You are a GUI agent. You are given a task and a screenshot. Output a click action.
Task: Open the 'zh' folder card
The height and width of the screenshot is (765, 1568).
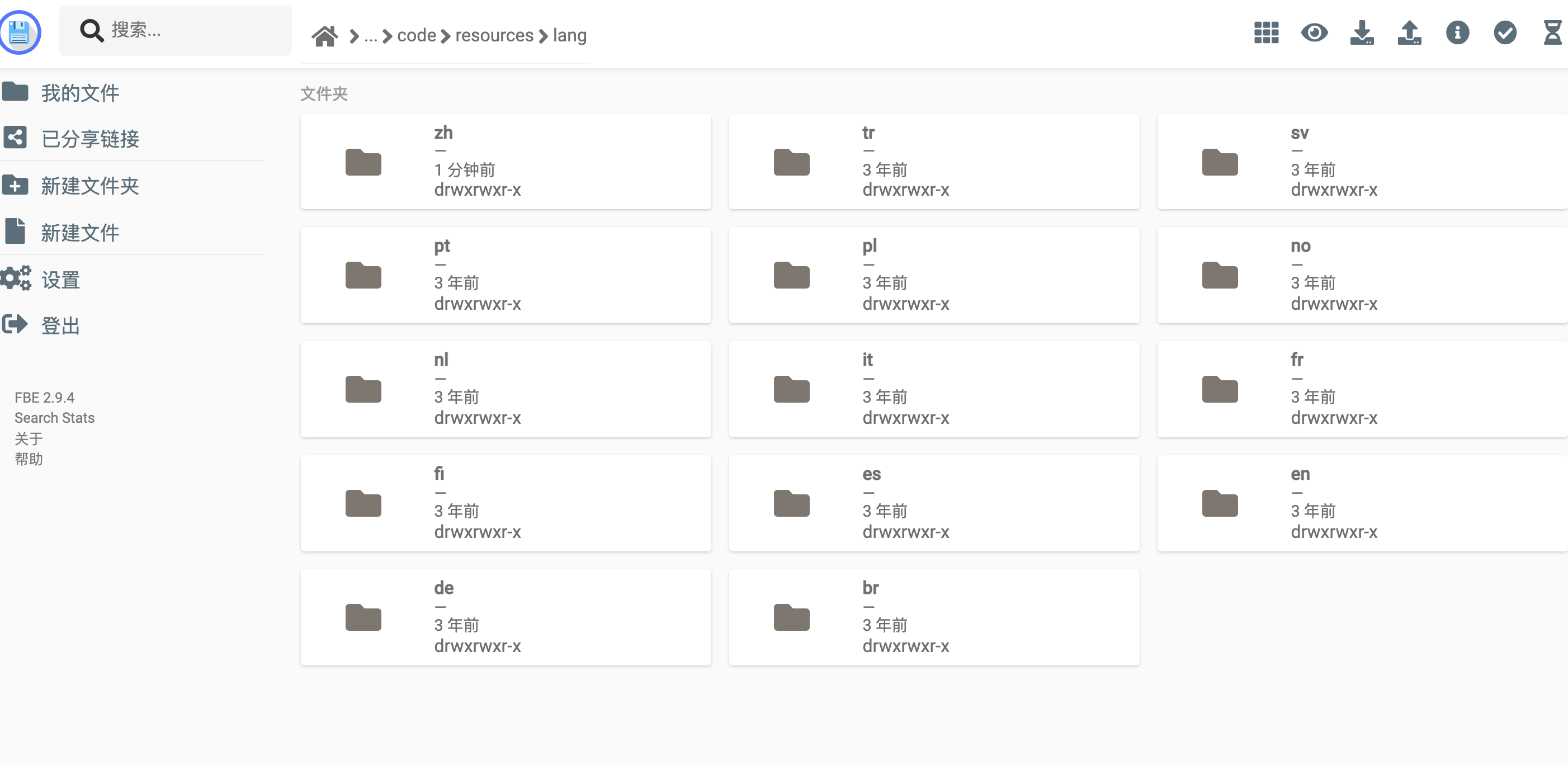point(505,160)
